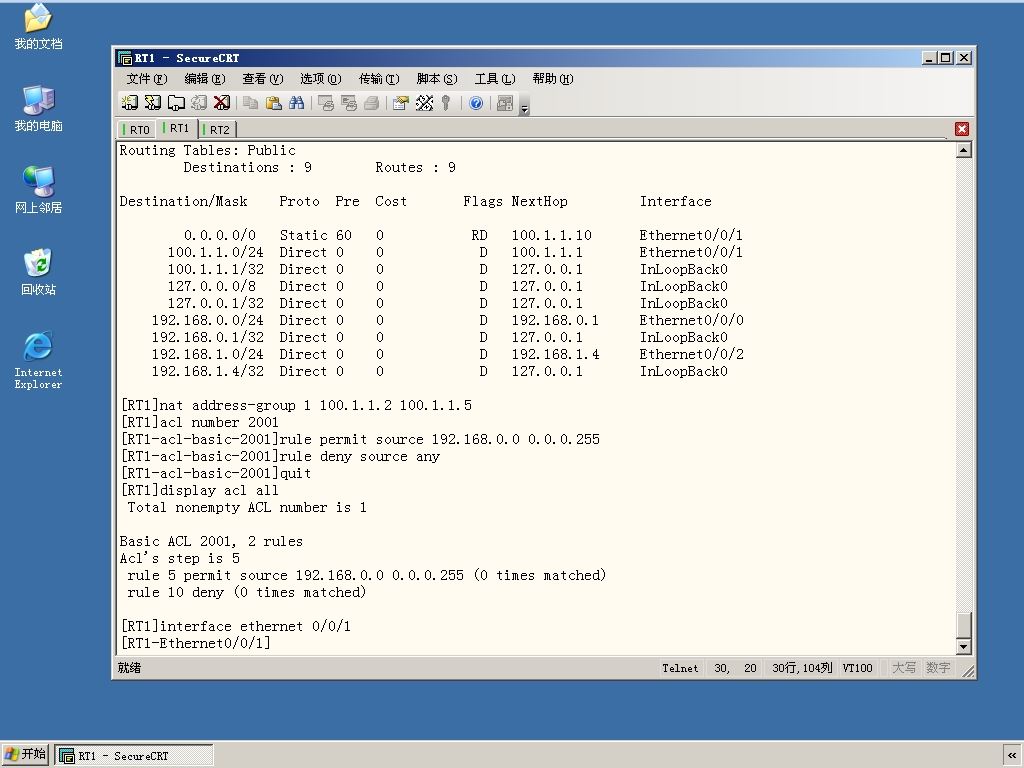Open the 工具(L) menu

coord(495,79)
